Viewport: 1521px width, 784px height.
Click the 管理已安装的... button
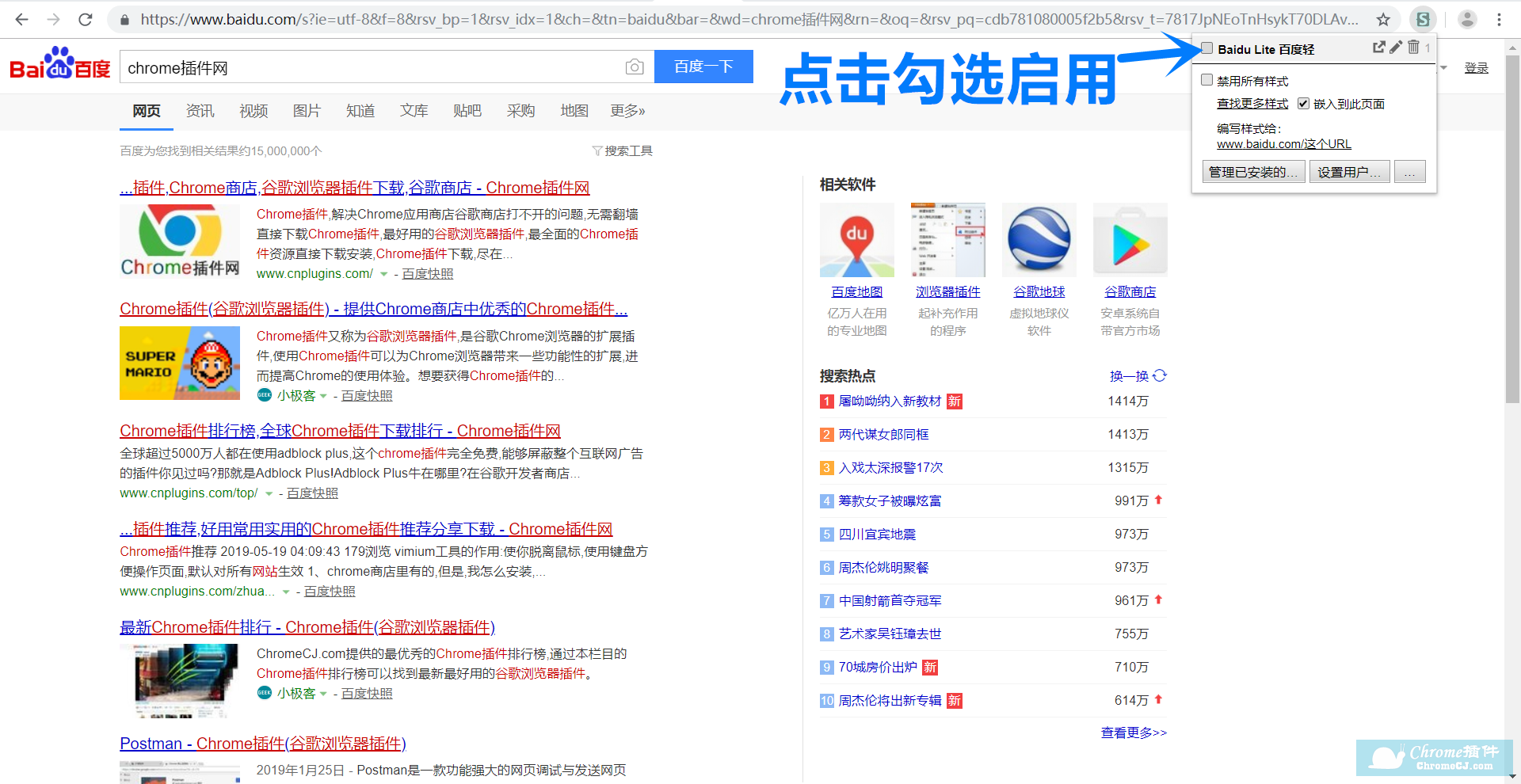click(x=1254, y=172)
